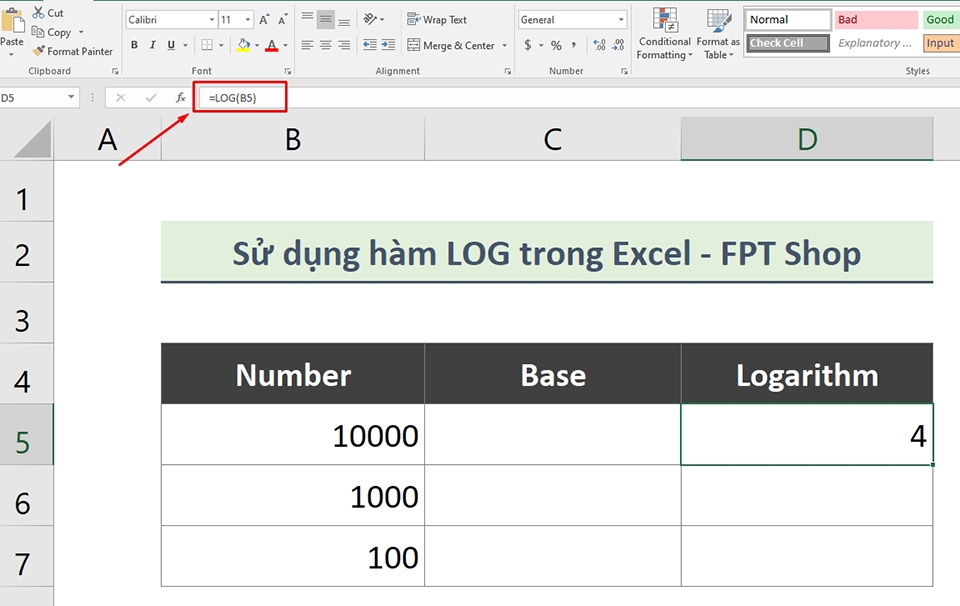Open the Font Color swatch picker
The width and height of the screenshot is (960, 606).
(274, 44)
